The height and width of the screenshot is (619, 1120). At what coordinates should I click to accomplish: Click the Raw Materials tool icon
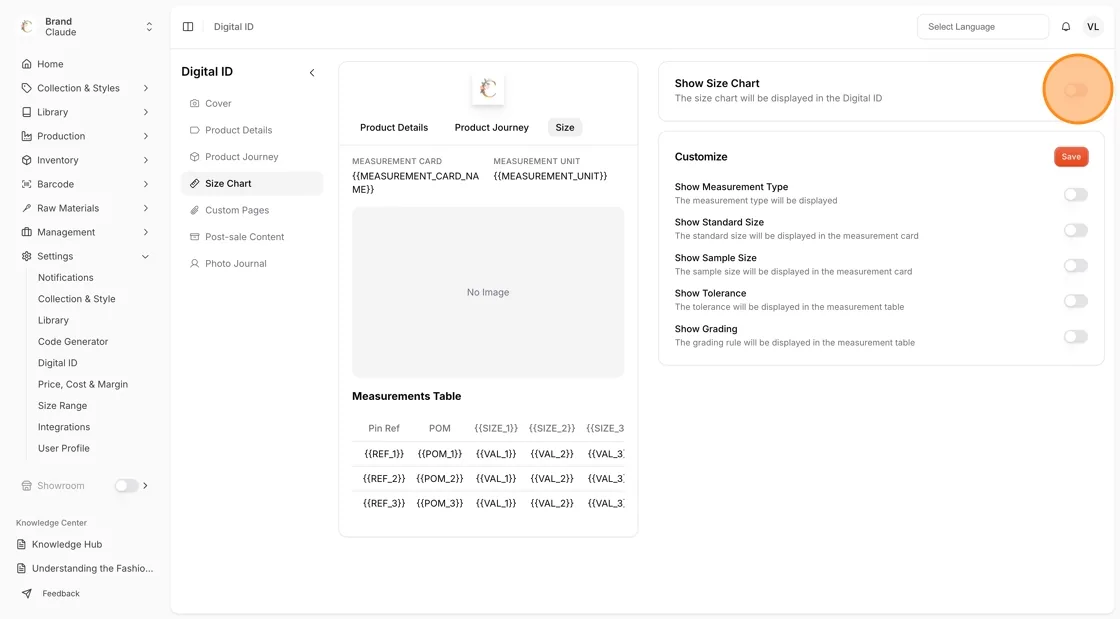pos(26,208)
